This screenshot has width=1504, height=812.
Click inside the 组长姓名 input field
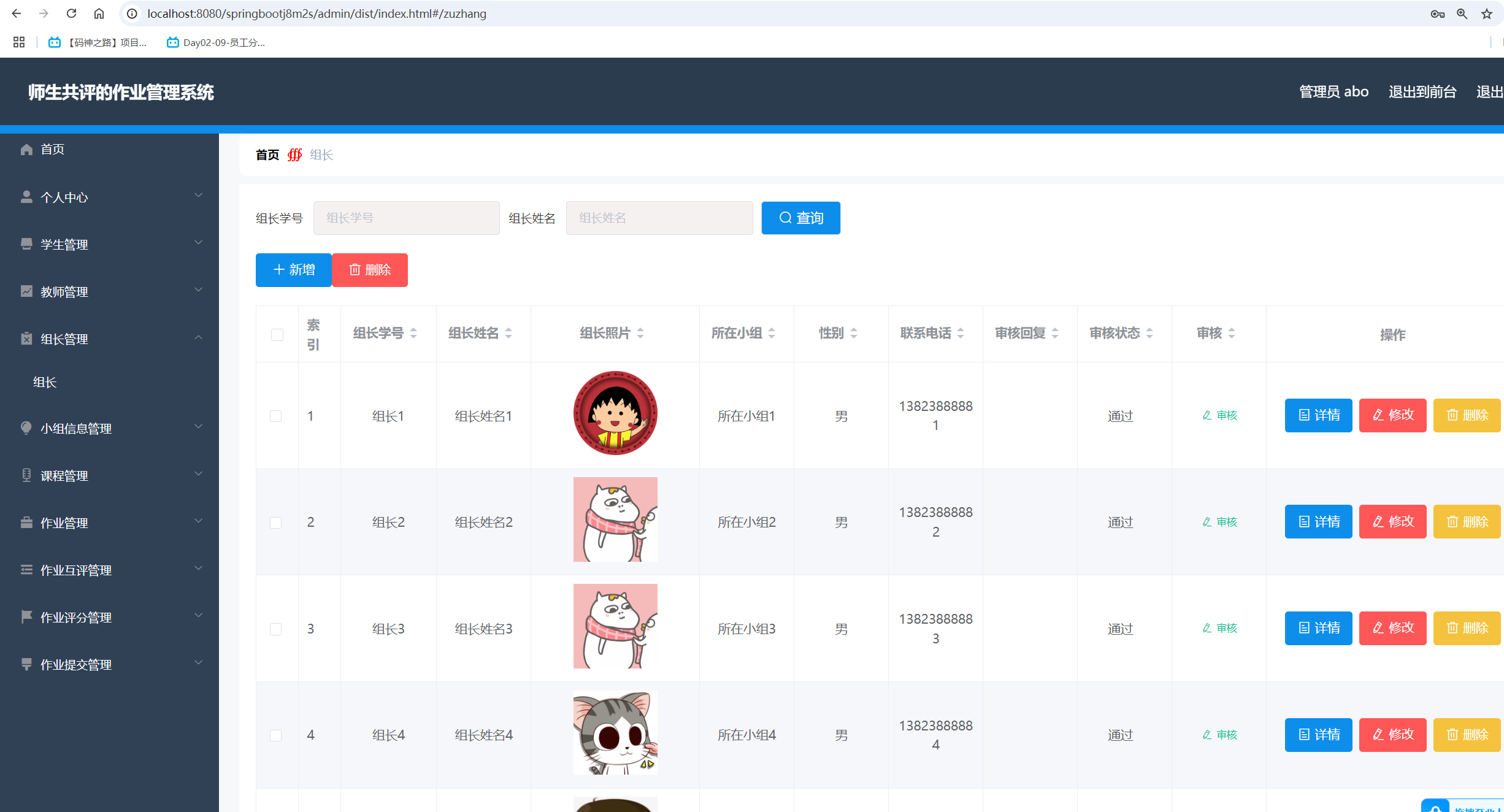click(659, 218)
